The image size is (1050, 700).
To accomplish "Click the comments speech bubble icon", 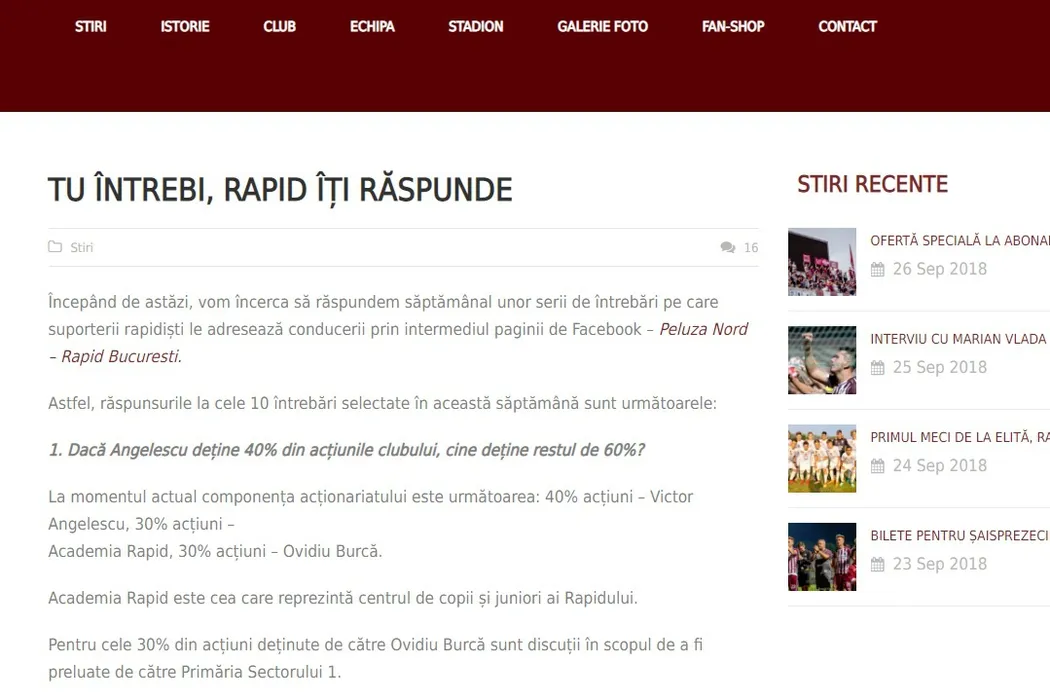I will coord(728,248).
